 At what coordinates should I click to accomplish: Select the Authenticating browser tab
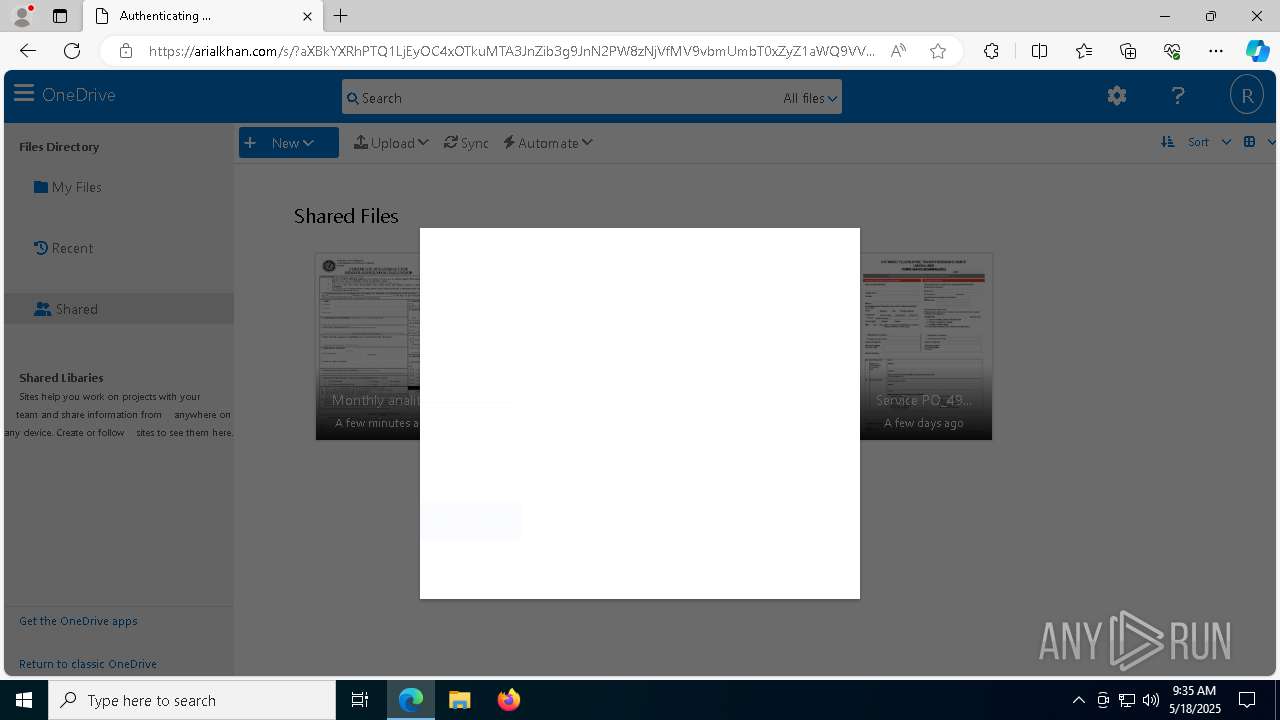(x=203, y=16)
